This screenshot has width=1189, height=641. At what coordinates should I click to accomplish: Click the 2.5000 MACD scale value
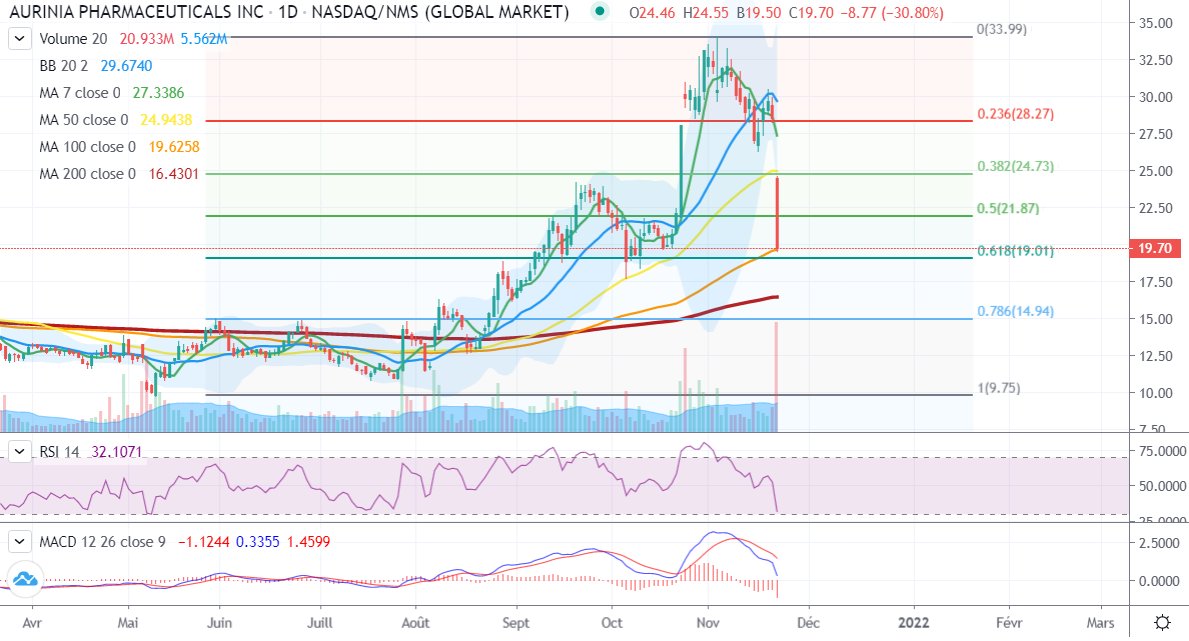[1159, 543]
